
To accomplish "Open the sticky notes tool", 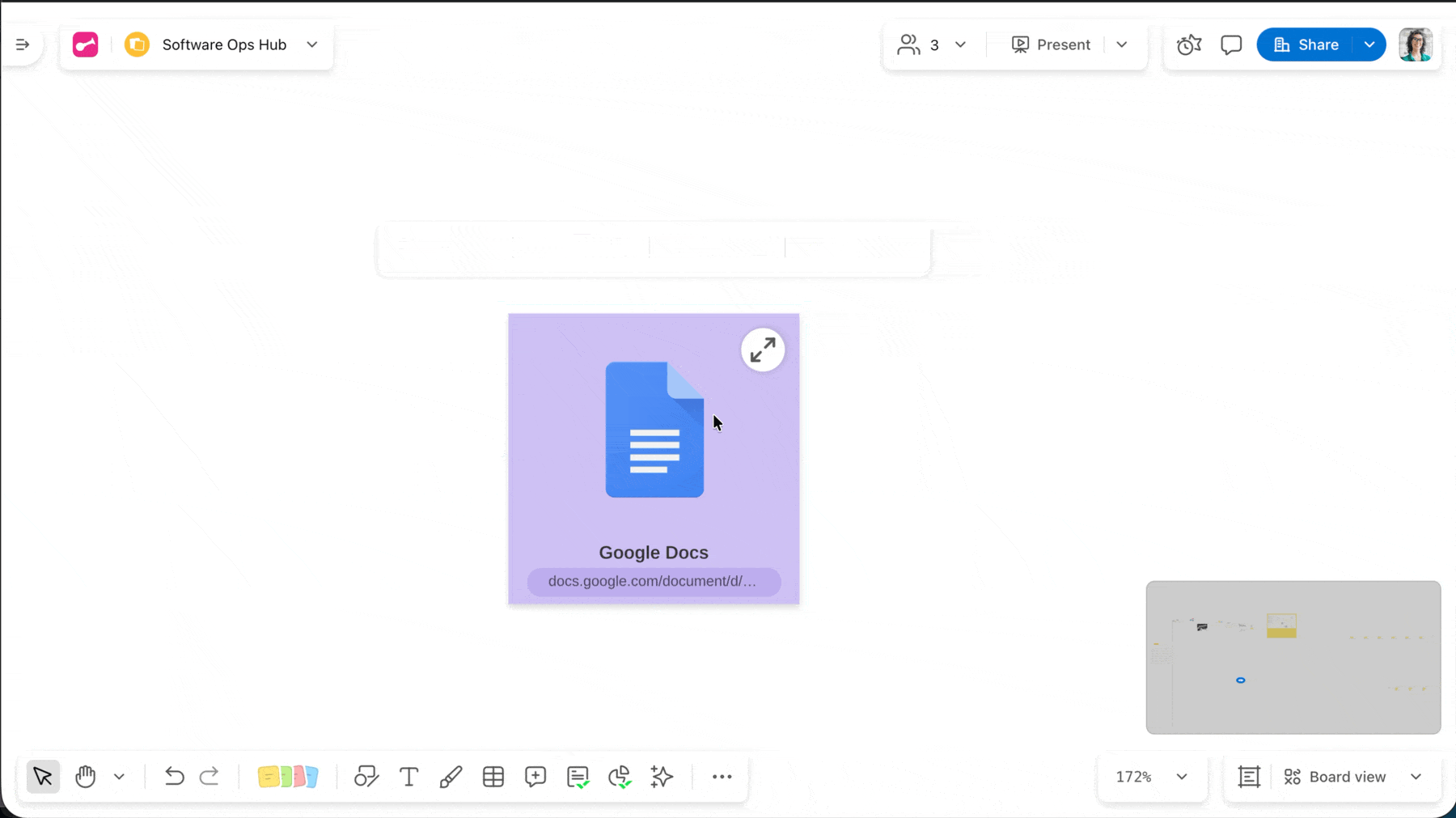I will [x=287, y=776].
